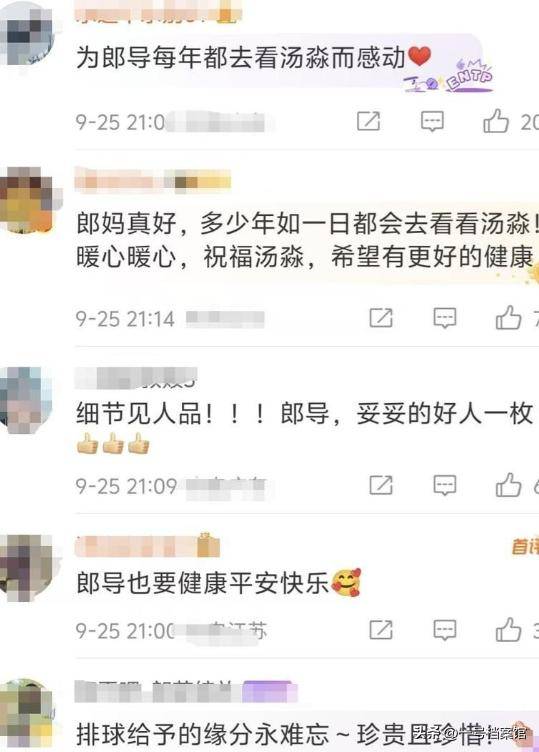Open avatar of the 郎妈真好 commenter
This screenshot has height=752, width=539.
[28, 200]
